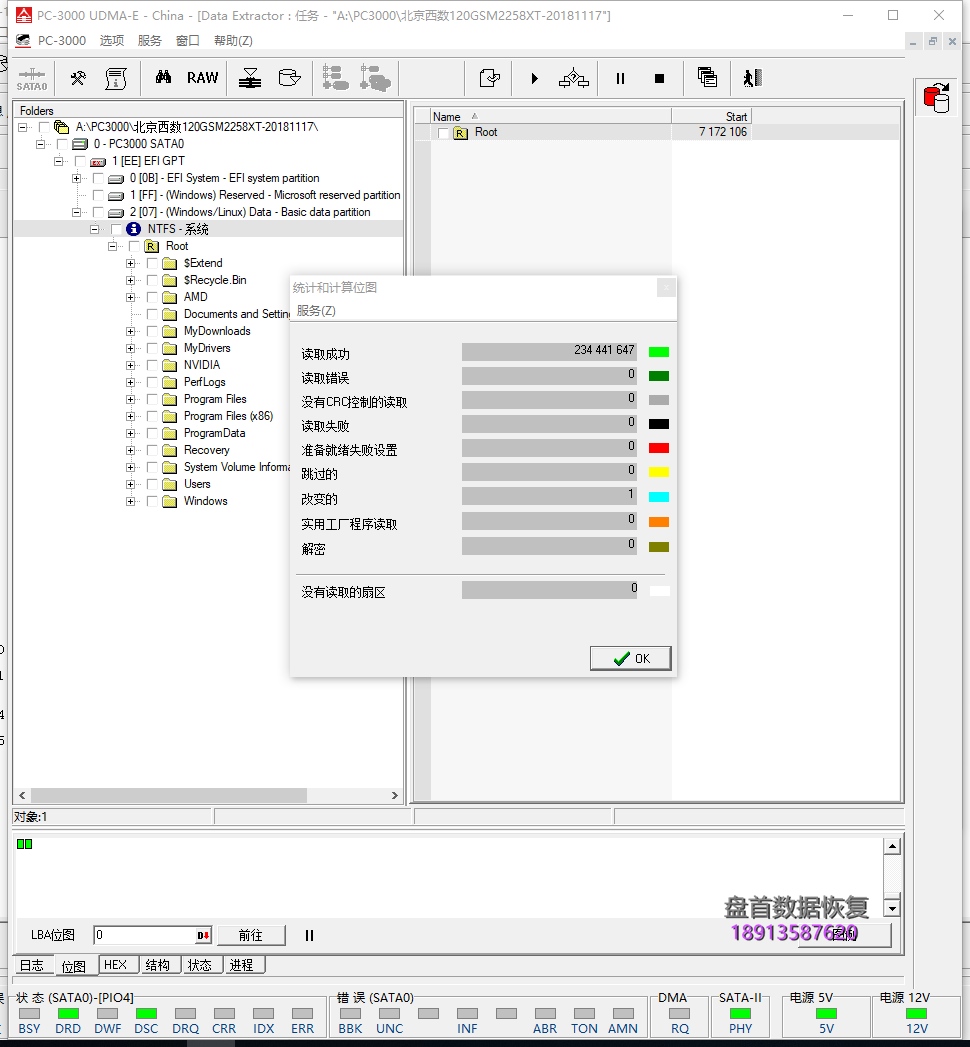
Task: Tick the checkbox beside Users folder
Action: [x=152, y=484]
